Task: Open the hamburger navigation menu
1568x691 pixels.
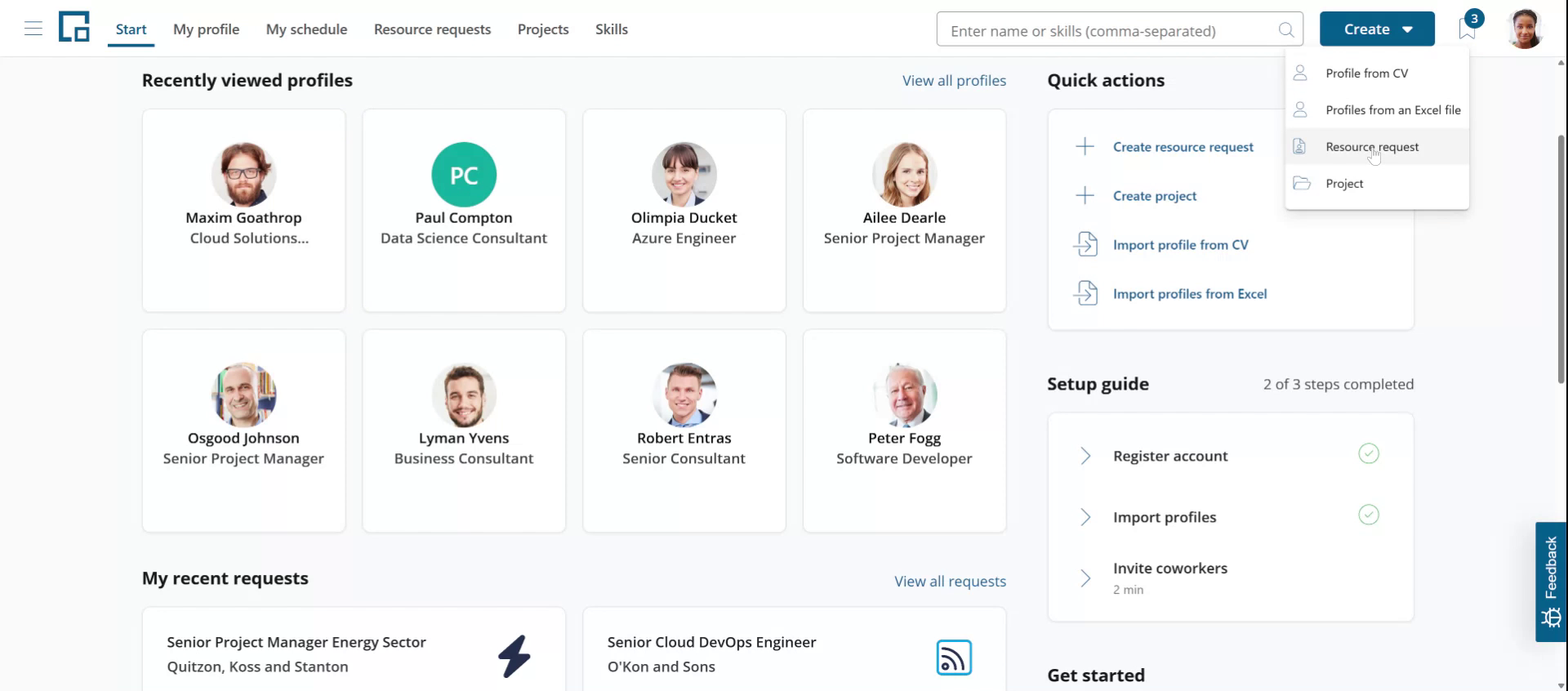Action: click(33, 29)
